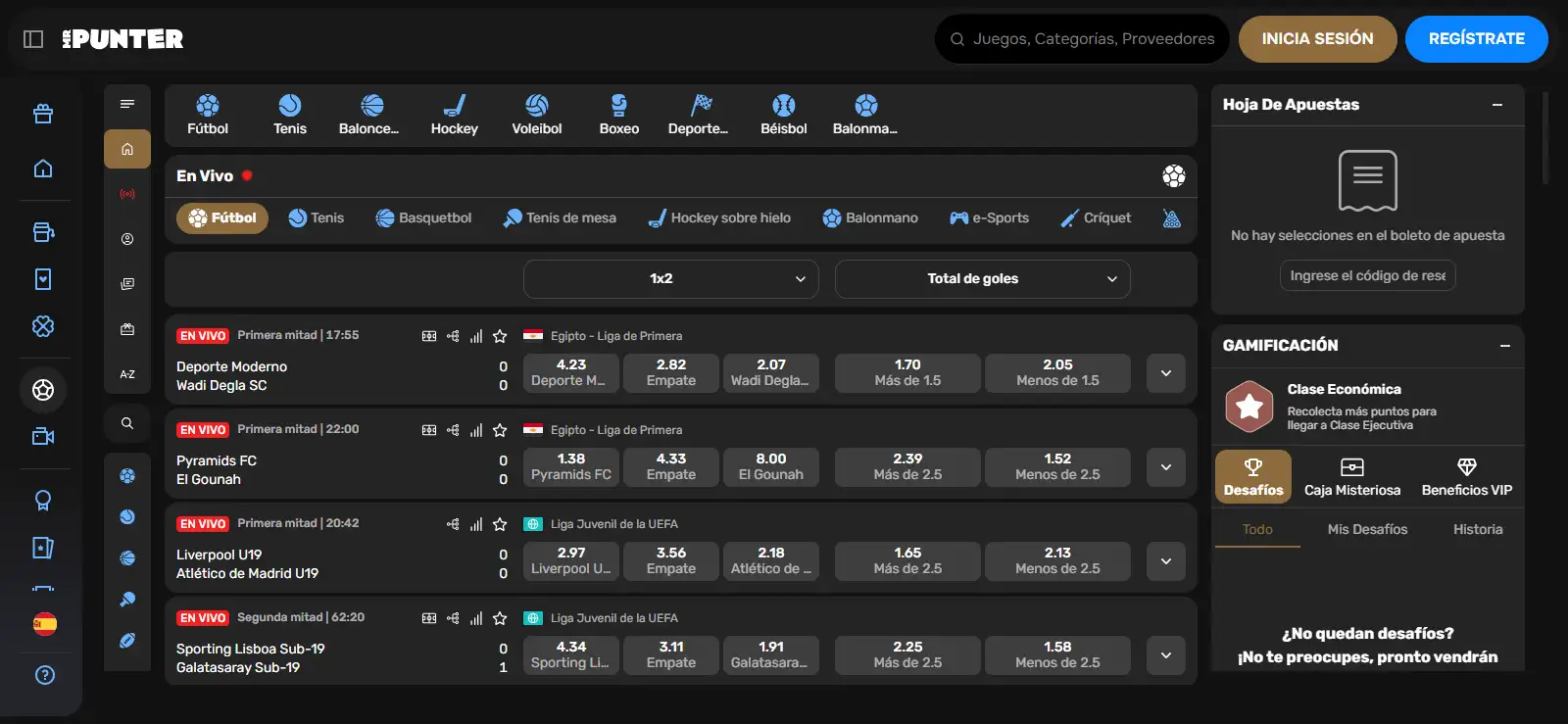This screenshot has width=1568, height=724.
Task: Open the scoreboard icon for Pyramids FC match
Action: point(429,430)
